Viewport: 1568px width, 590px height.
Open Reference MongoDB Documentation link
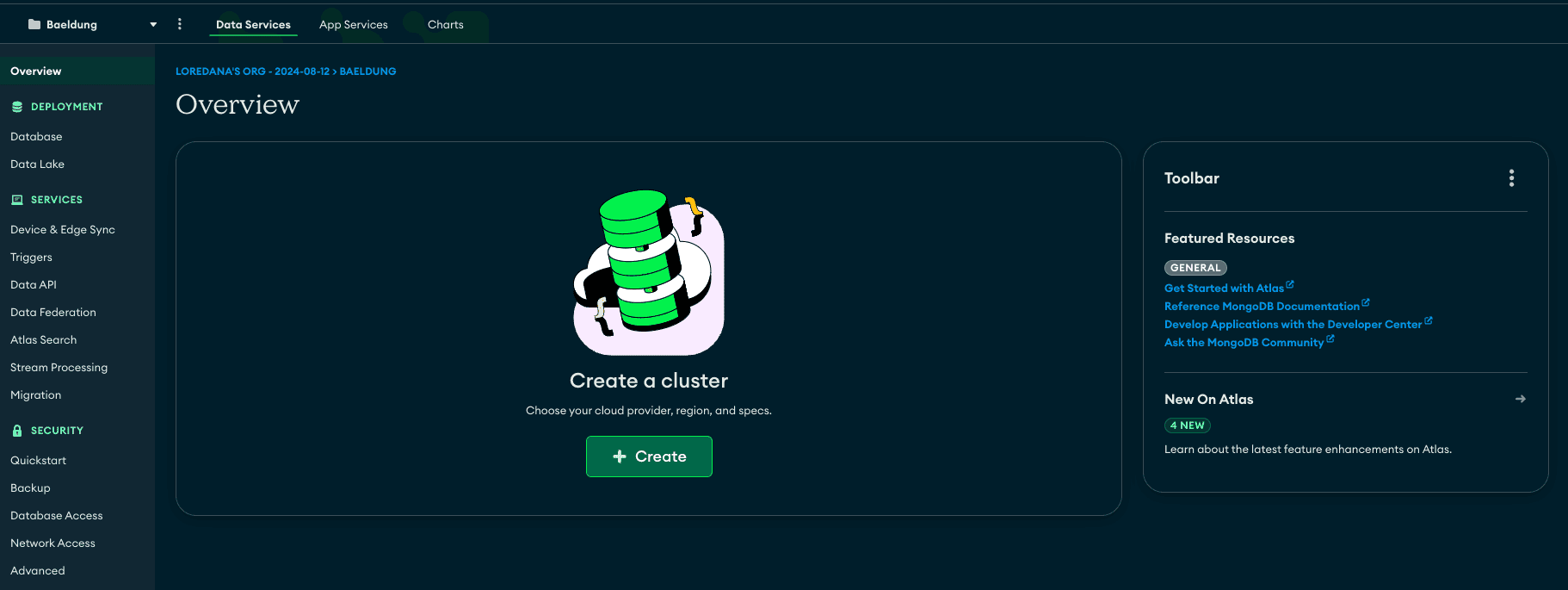coord(1267,306)
